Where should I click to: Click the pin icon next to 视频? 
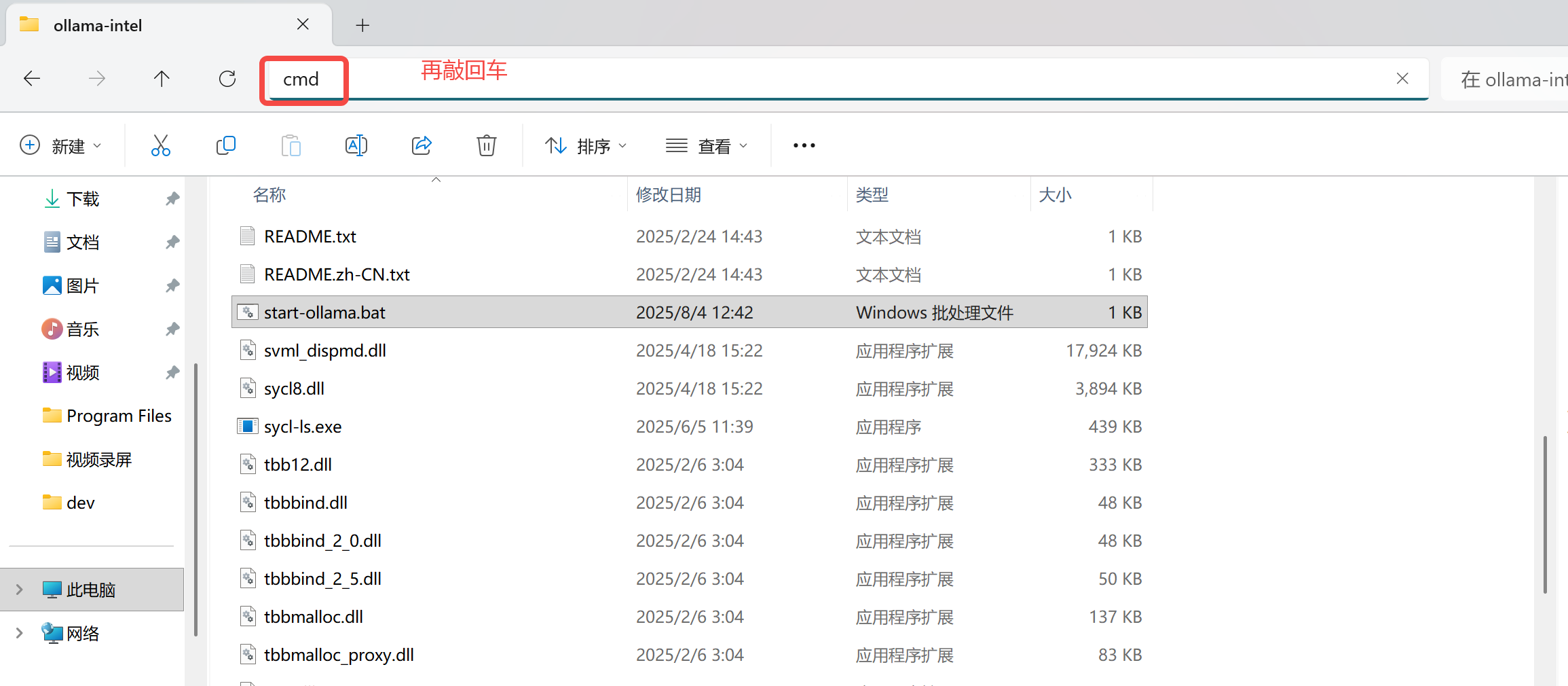tap(172, 372)
